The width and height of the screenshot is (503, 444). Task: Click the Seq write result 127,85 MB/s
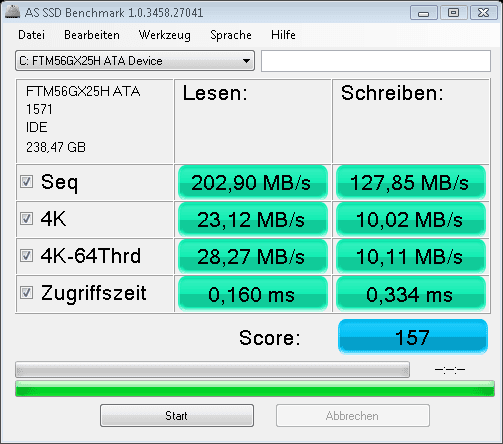click(411, 182)
